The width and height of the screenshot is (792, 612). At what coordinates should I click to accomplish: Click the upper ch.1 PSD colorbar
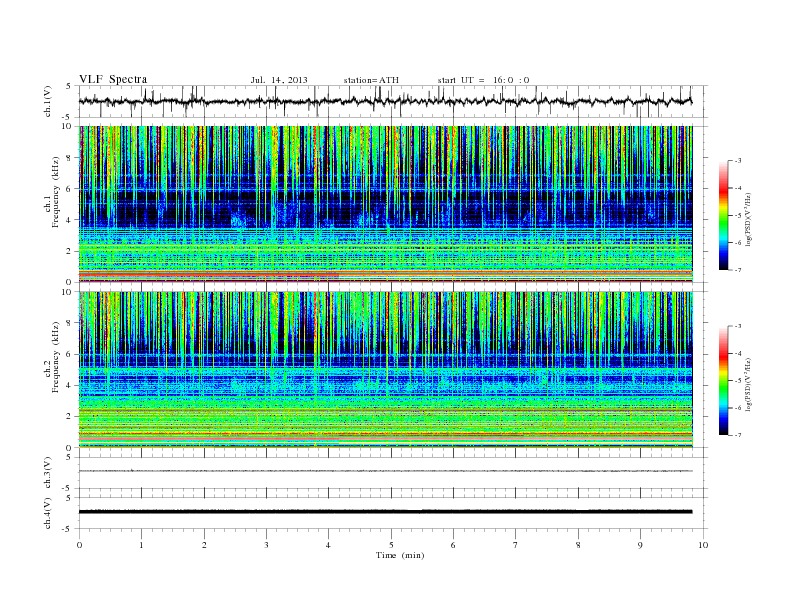tap(723, 215)
